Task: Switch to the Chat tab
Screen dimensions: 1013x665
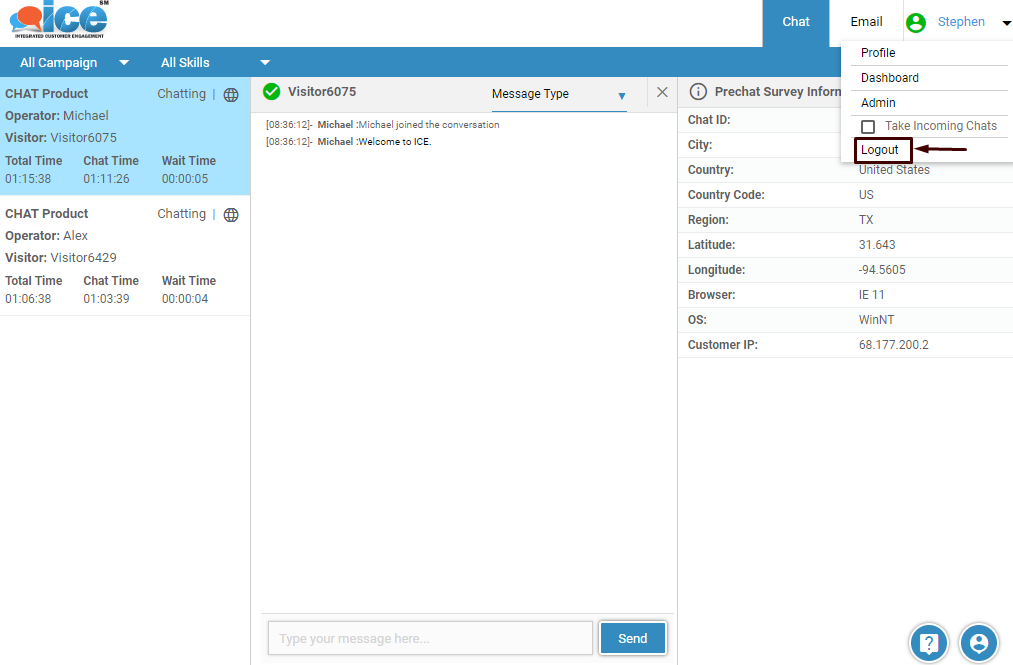Action: click(796, 22)
